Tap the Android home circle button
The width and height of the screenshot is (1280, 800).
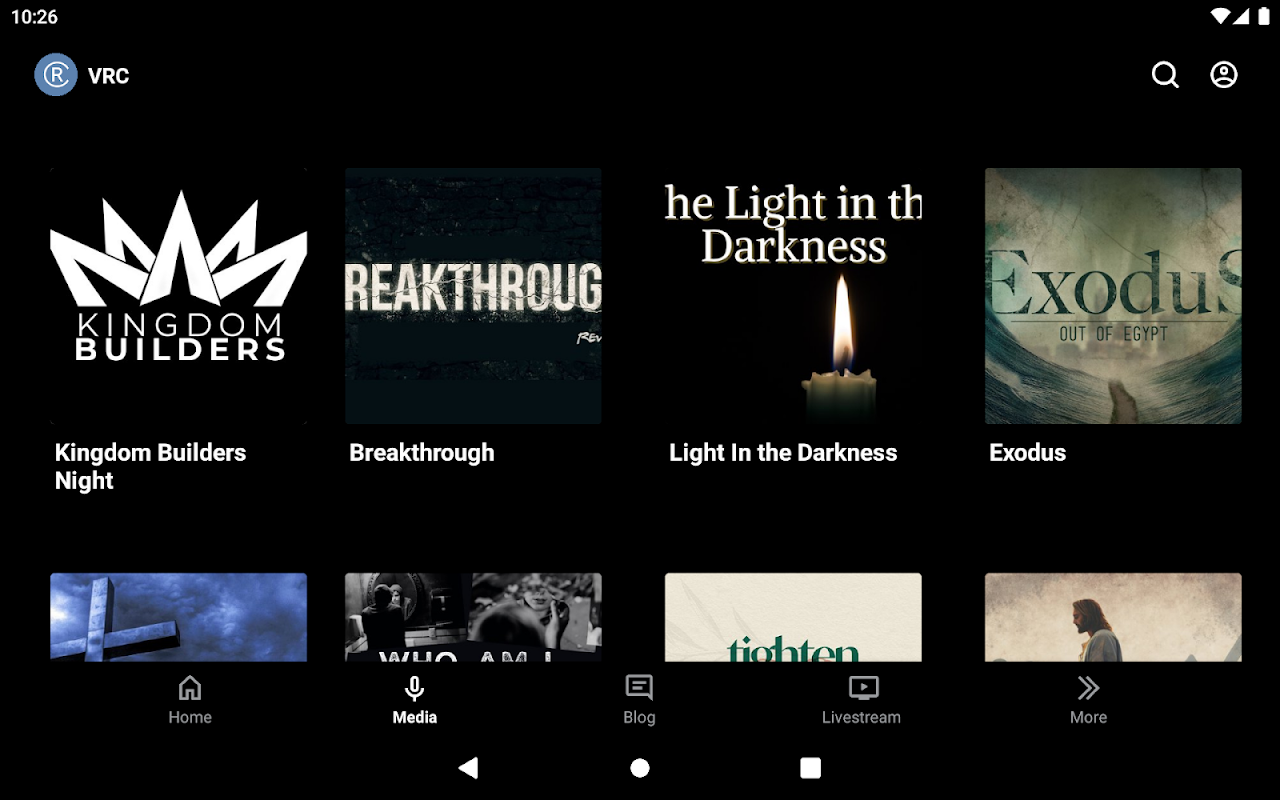640,768
